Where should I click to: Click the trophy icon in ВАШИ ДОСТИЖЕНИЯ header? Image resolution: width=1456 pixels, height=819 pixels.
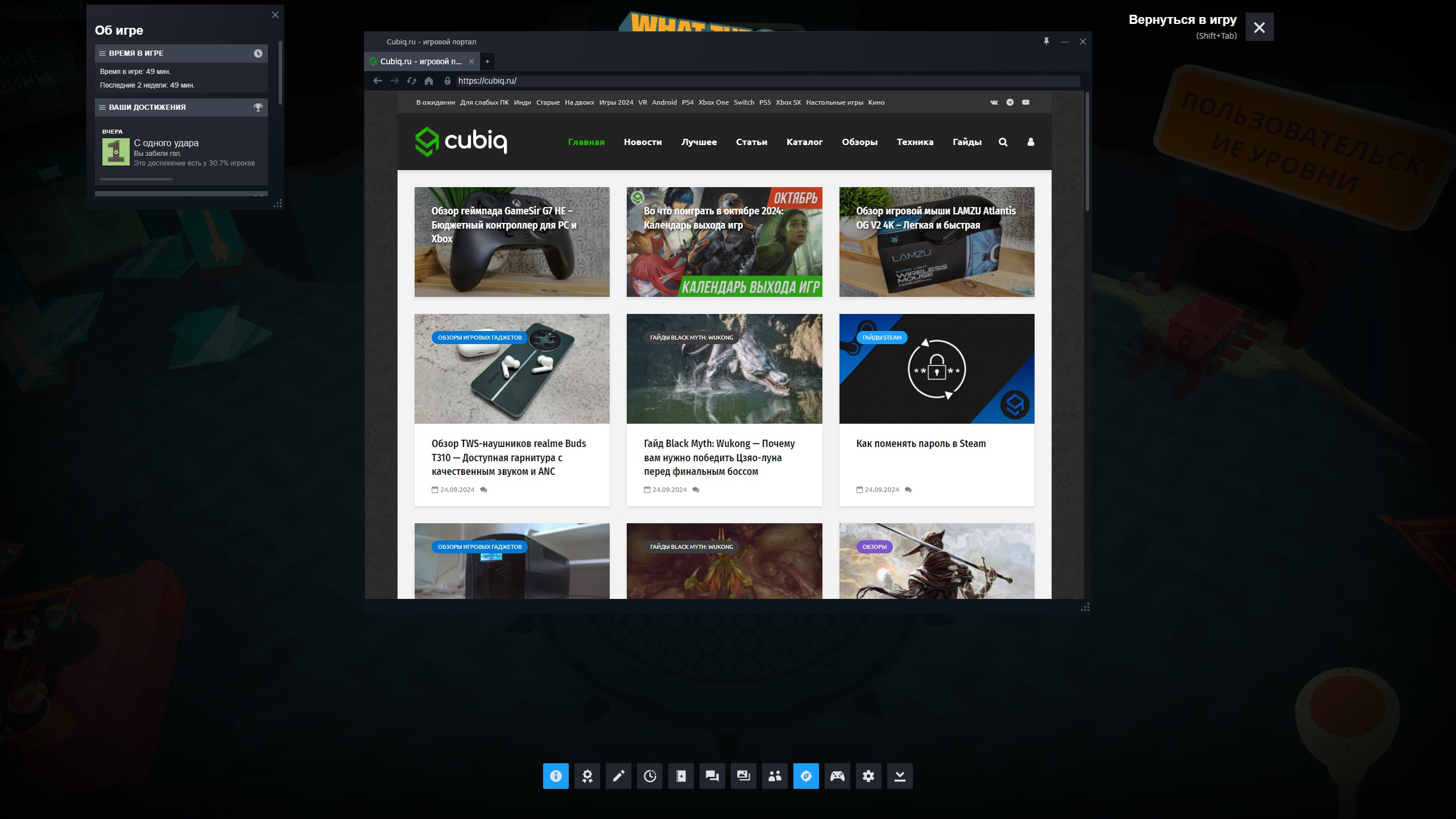pos(258,107)
